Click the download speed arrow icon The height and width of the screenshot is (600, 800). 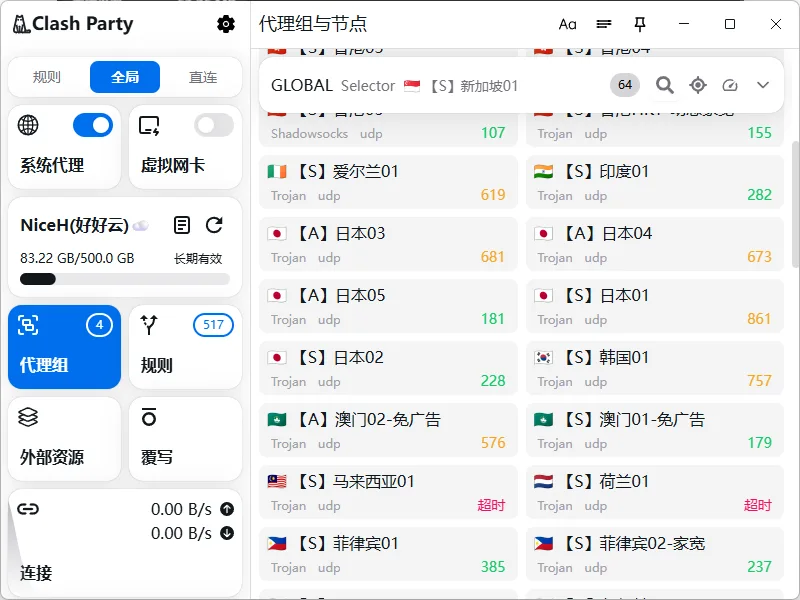(x=227, y=533)
